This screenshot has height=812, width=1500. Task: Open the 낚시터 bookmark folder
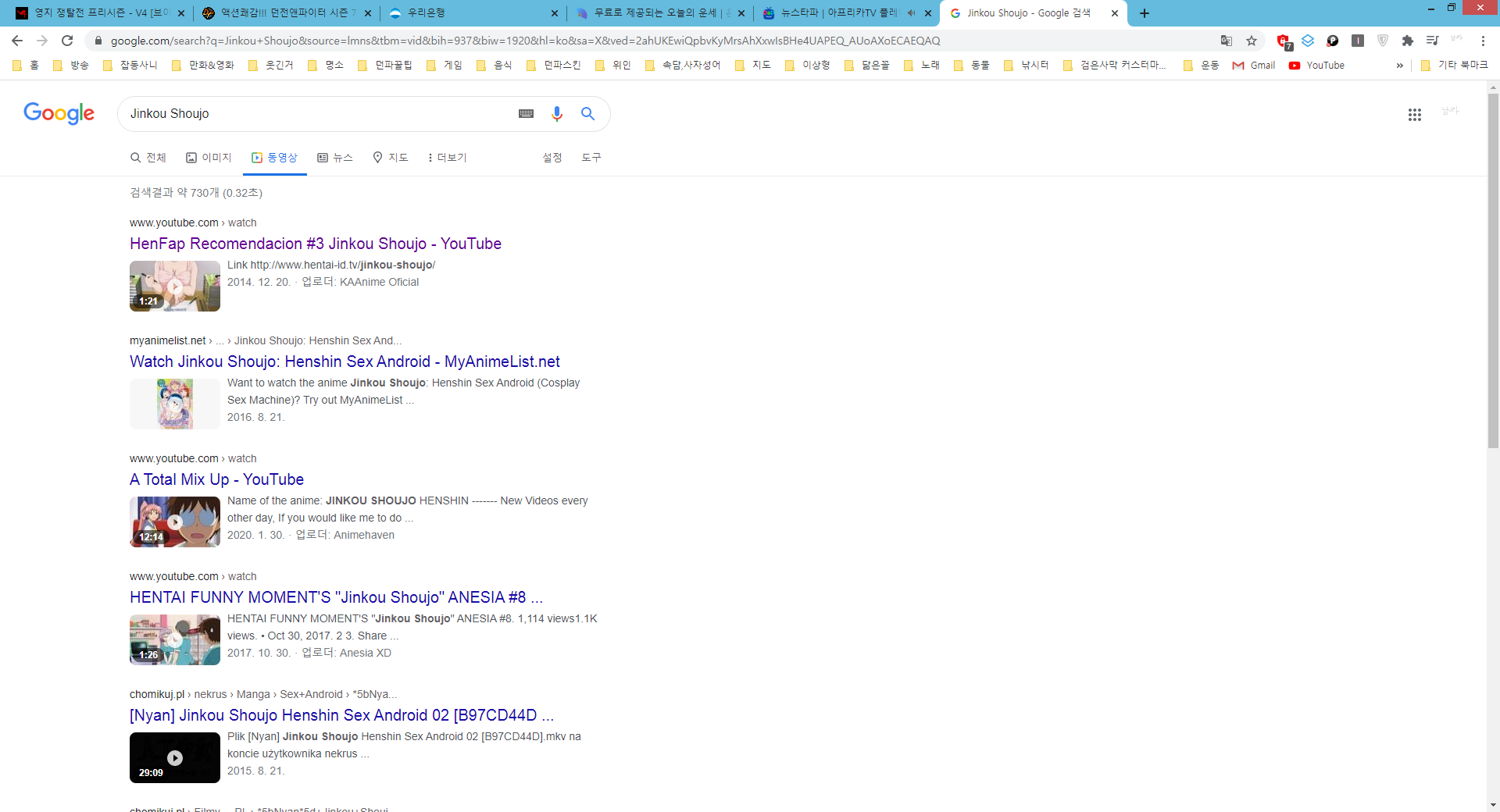coord(1027,66)
